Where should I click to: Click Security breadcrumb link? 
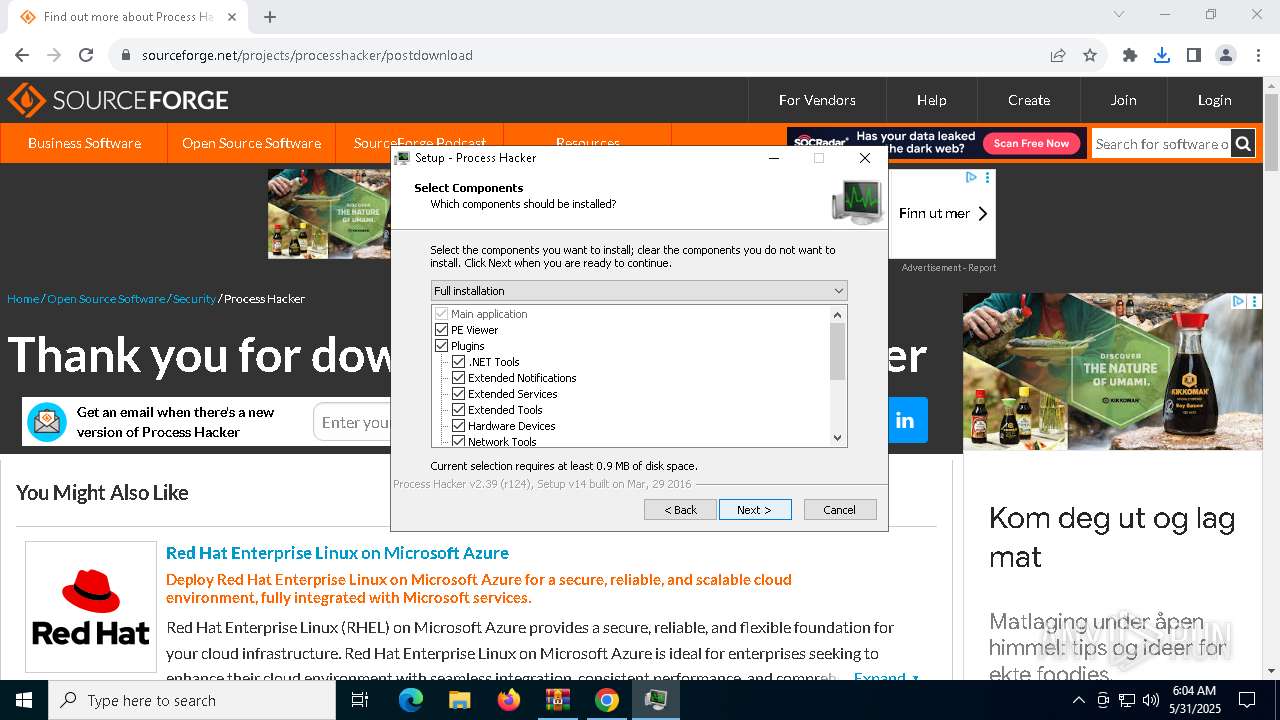194,299
